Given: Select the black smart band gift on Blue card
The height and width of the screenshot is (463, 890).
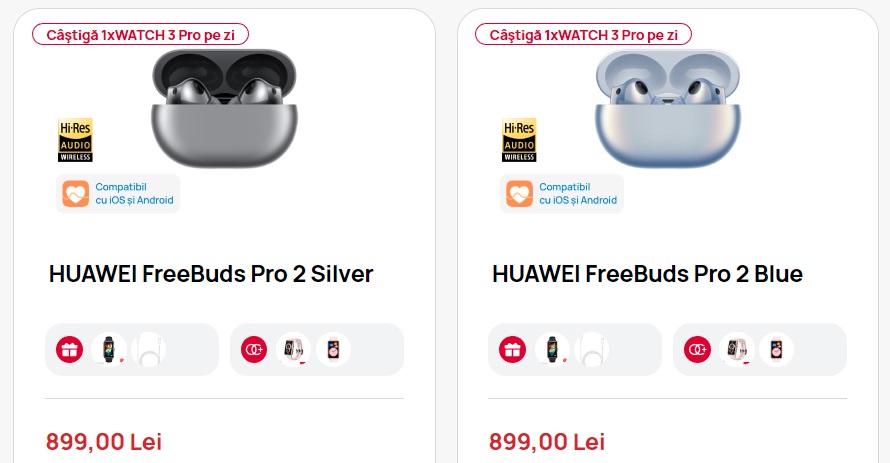Looking at the screenshot, I should [x=552, y=350].
